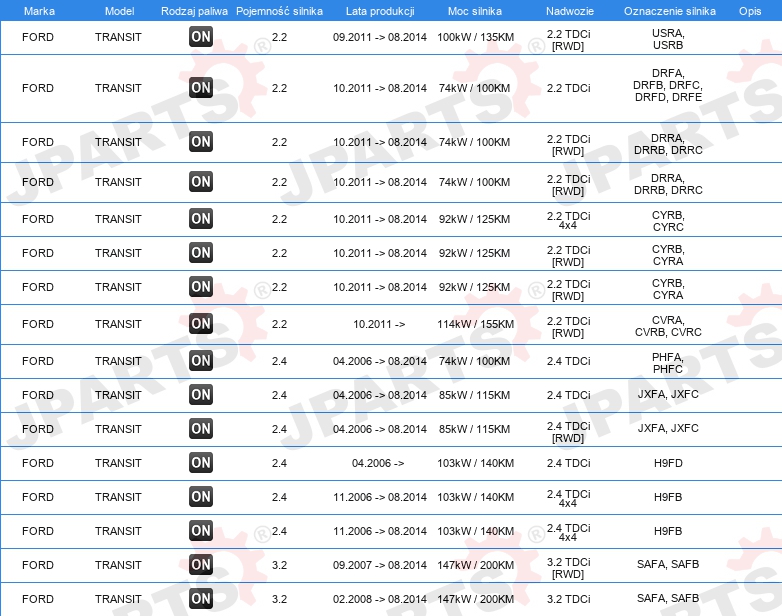
Task: Select the 'DRFA, DRFB, DRFC, DRFD, DRFE' cell
Action: point(668,85)
